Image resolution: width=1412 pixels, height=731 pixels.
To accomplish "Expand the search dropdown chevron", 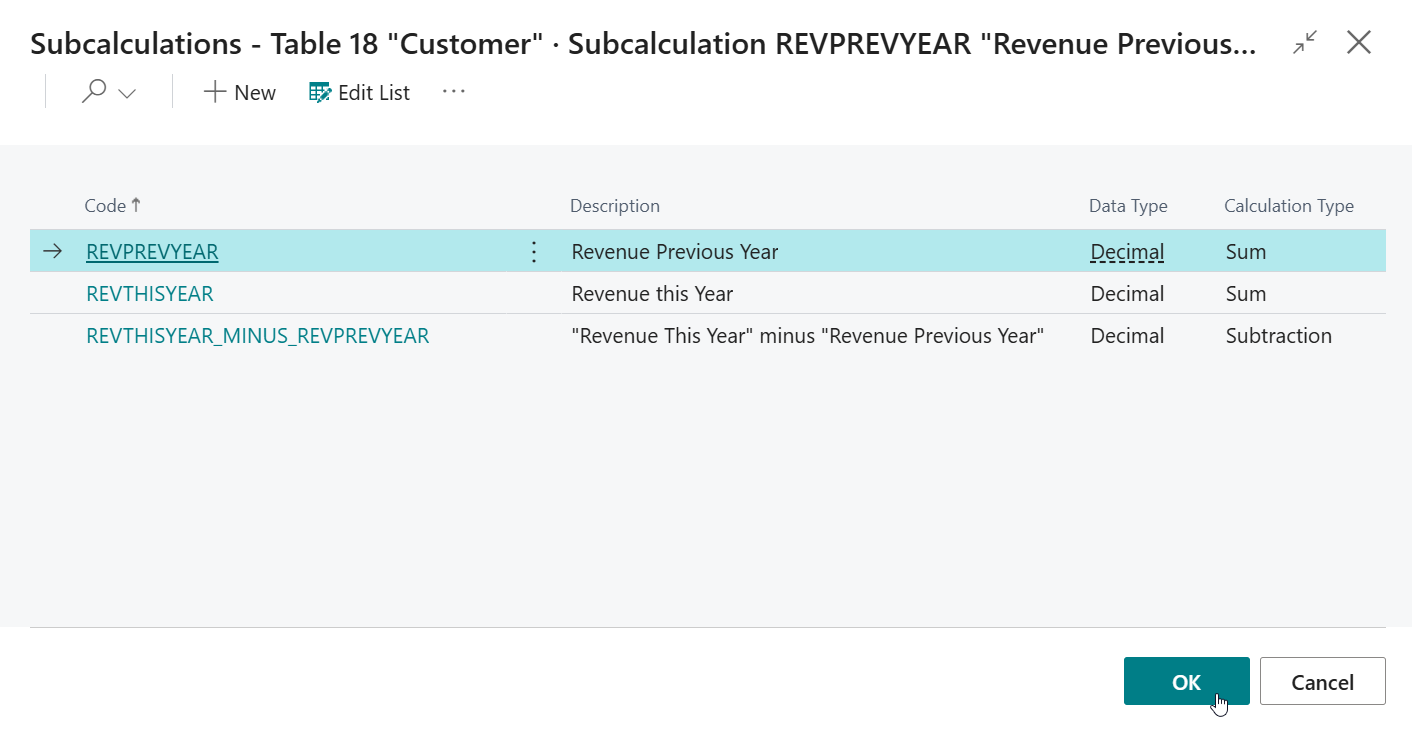I will click(x=127, y=93).
